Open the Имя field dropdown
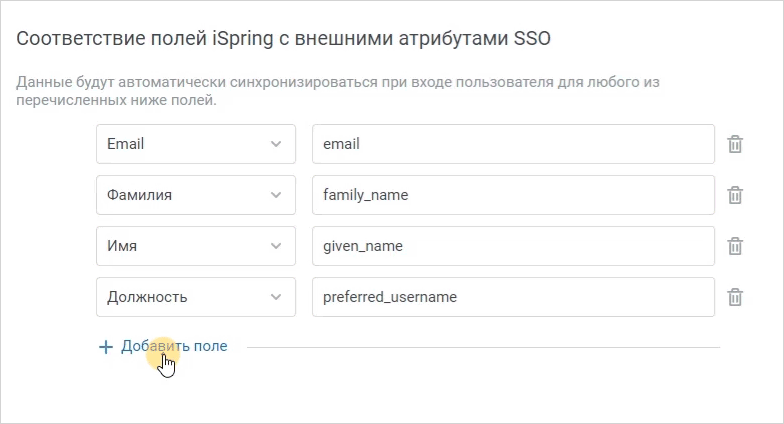The image size is (784, 424). 196,246
